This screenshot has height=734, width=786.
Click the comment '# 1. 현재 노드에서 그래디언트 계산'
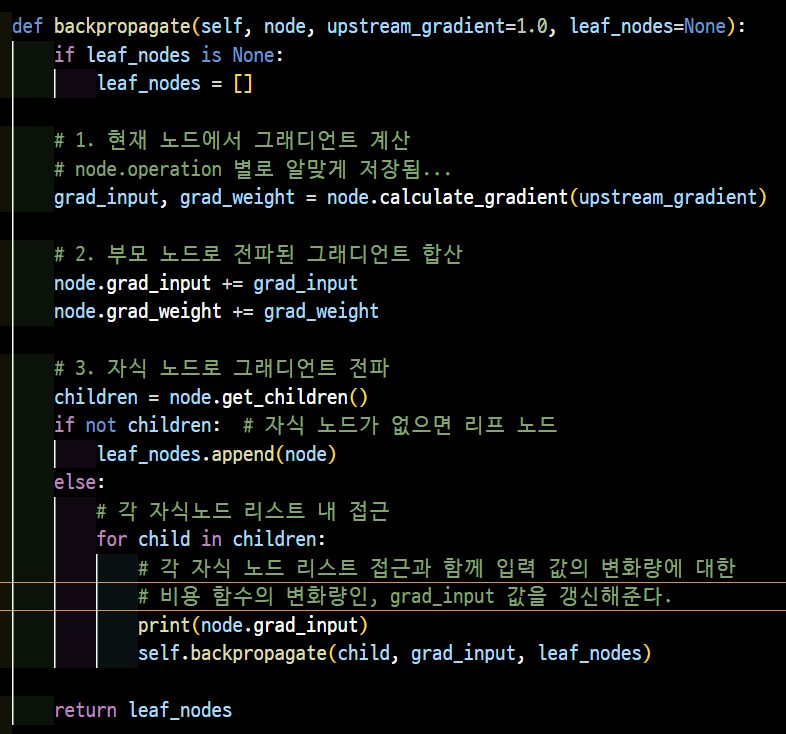[x=232, y=140]
